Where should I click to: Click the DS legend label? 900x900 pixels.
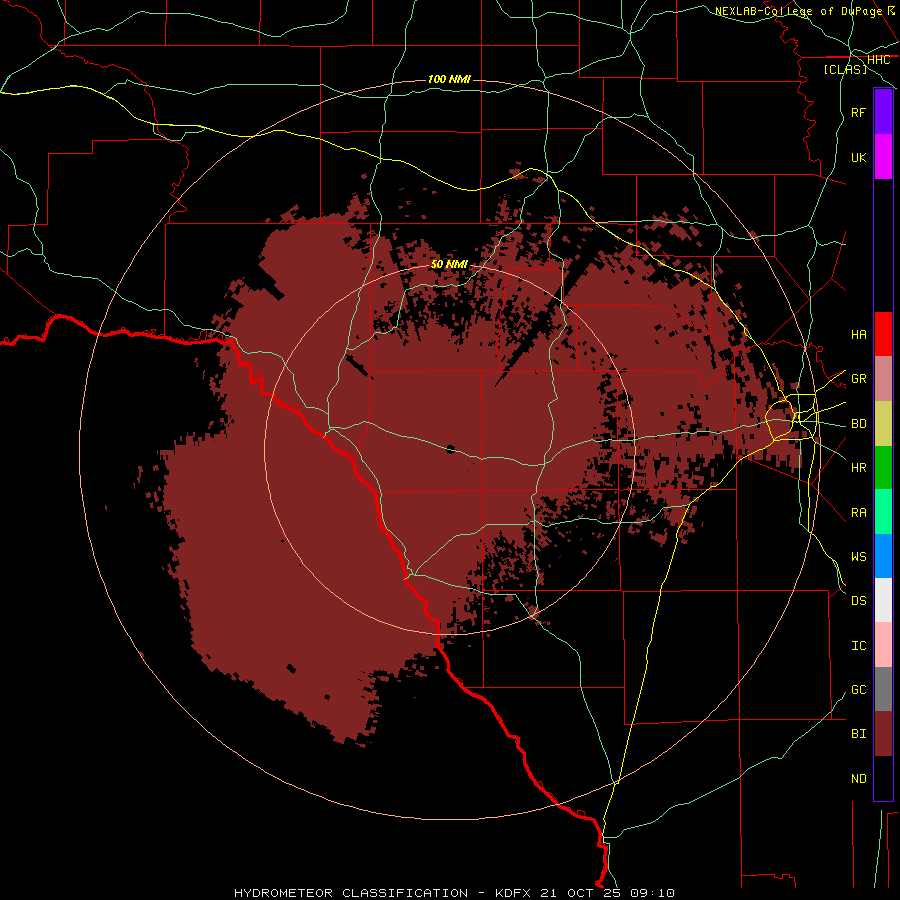(x=858, y=601)
